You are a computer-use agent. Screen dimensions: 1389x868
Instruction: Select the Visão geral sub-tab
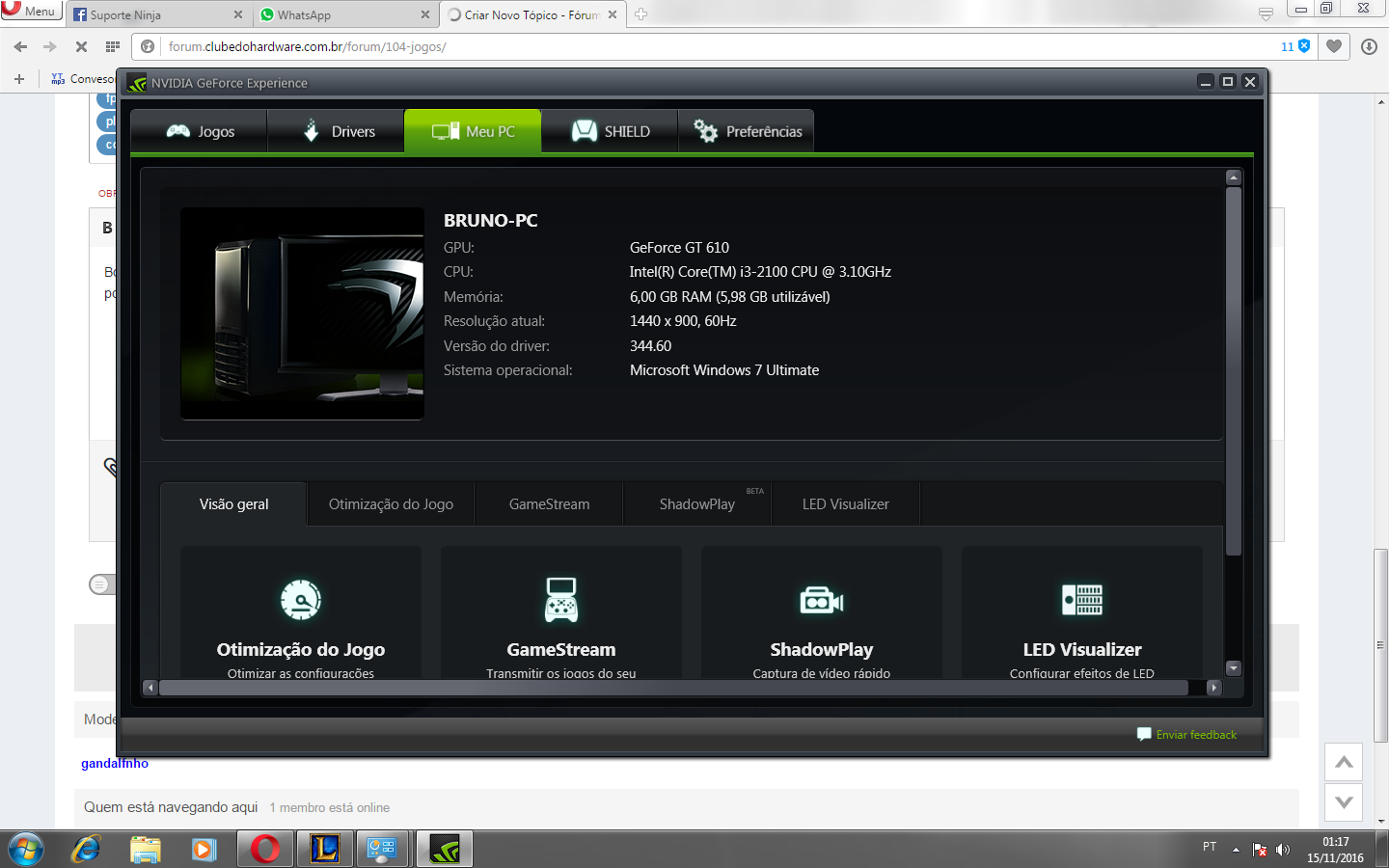pyautogui.click(x=233, y=504)
